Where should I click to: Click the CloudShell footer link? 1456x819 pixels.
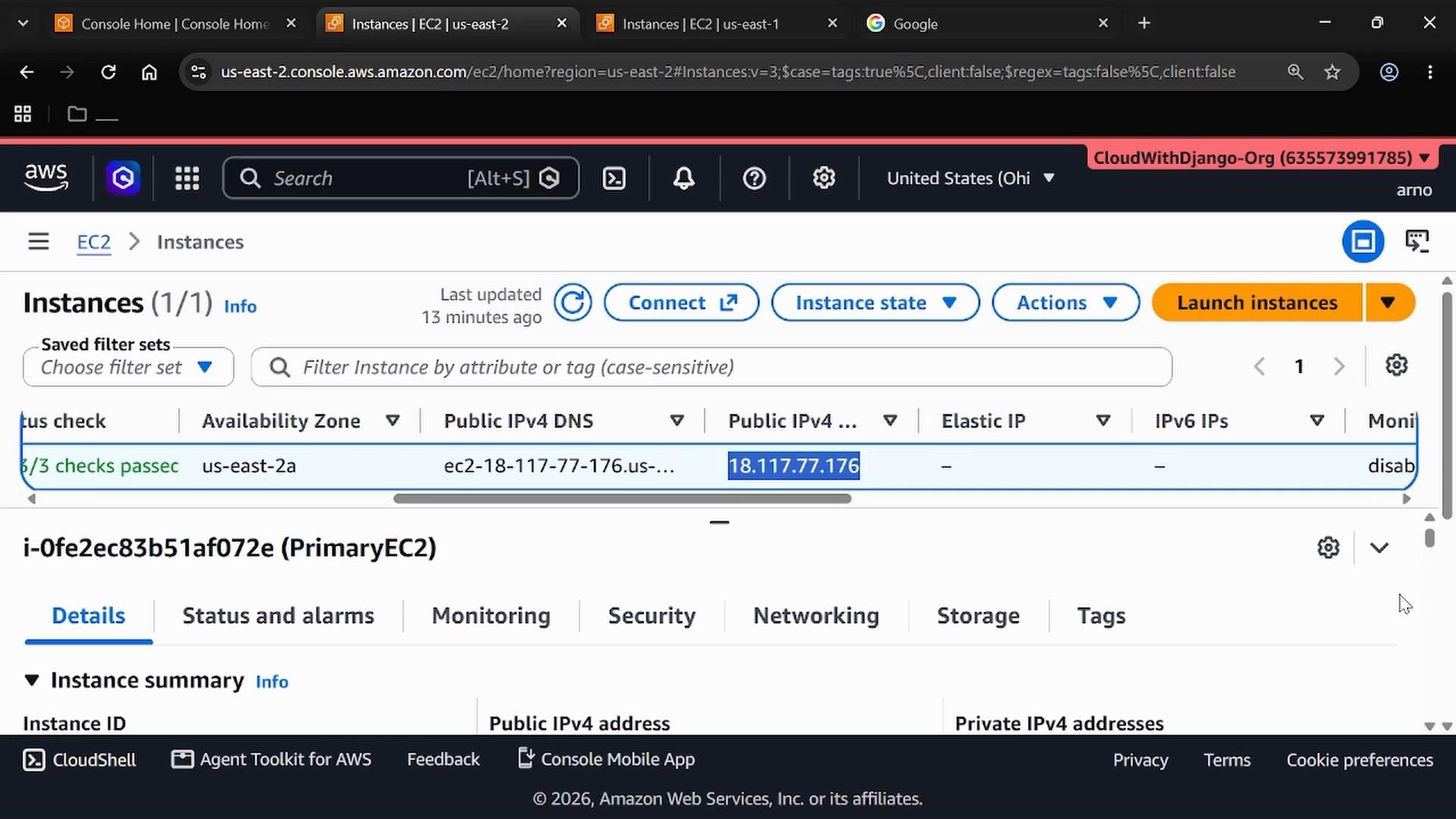coord(80,760)
